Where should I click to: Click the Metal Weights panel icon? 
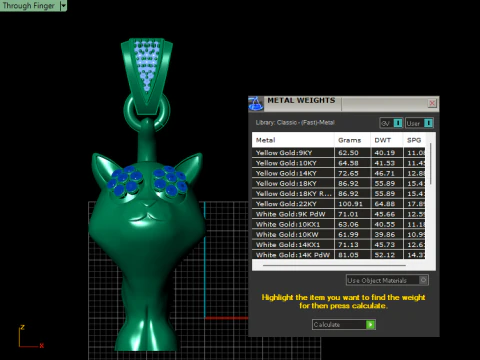(x=256, y=103)
